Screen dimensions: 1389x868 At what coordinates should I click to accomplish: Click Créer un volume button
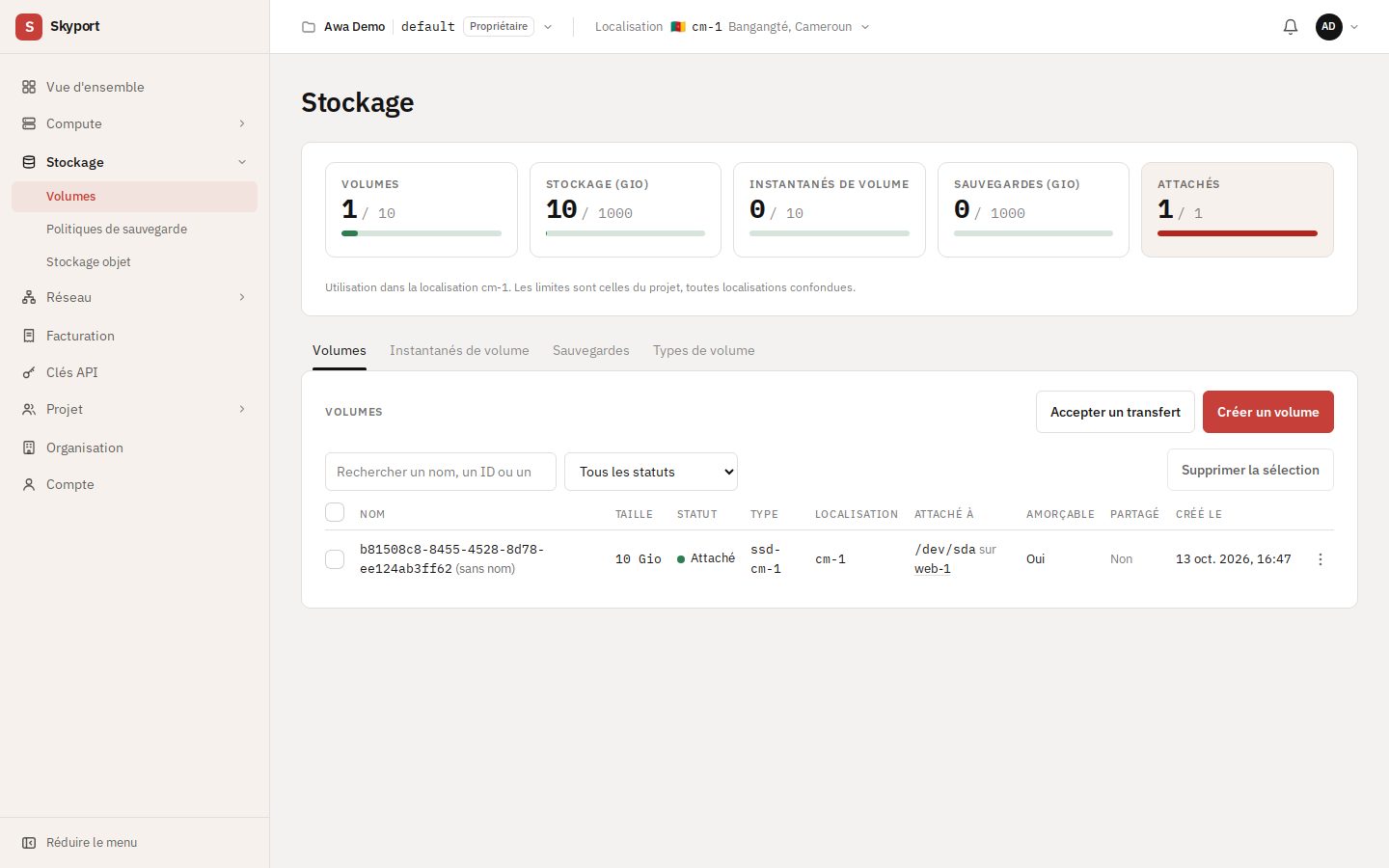click(1268, 412)
